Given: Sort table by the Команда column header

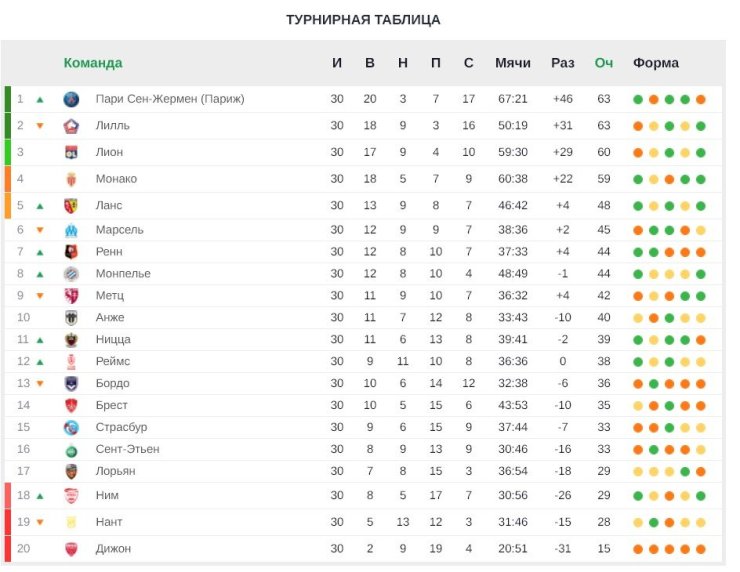Looking at the screenshot, I should [x=93, y=63].
